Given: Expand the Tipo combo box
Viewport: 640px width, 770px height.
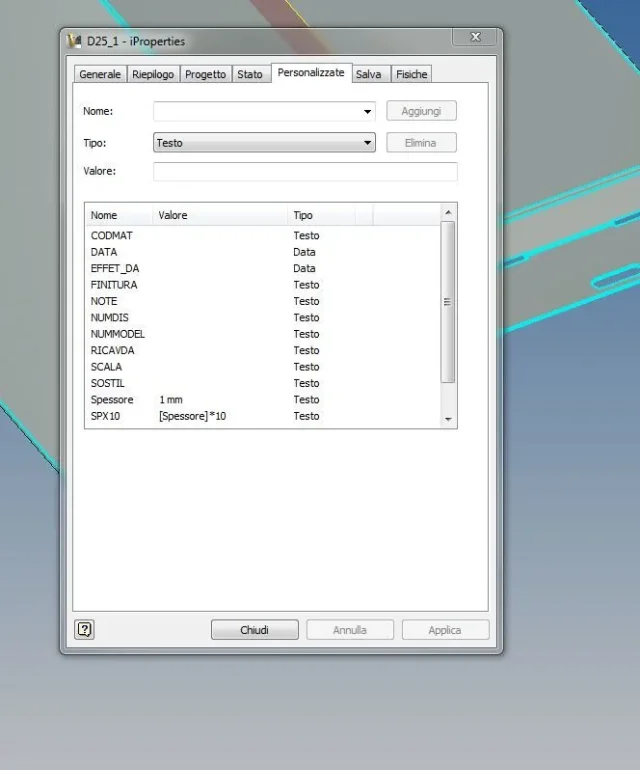Looking at the screenshot, I should pos(367,143).
